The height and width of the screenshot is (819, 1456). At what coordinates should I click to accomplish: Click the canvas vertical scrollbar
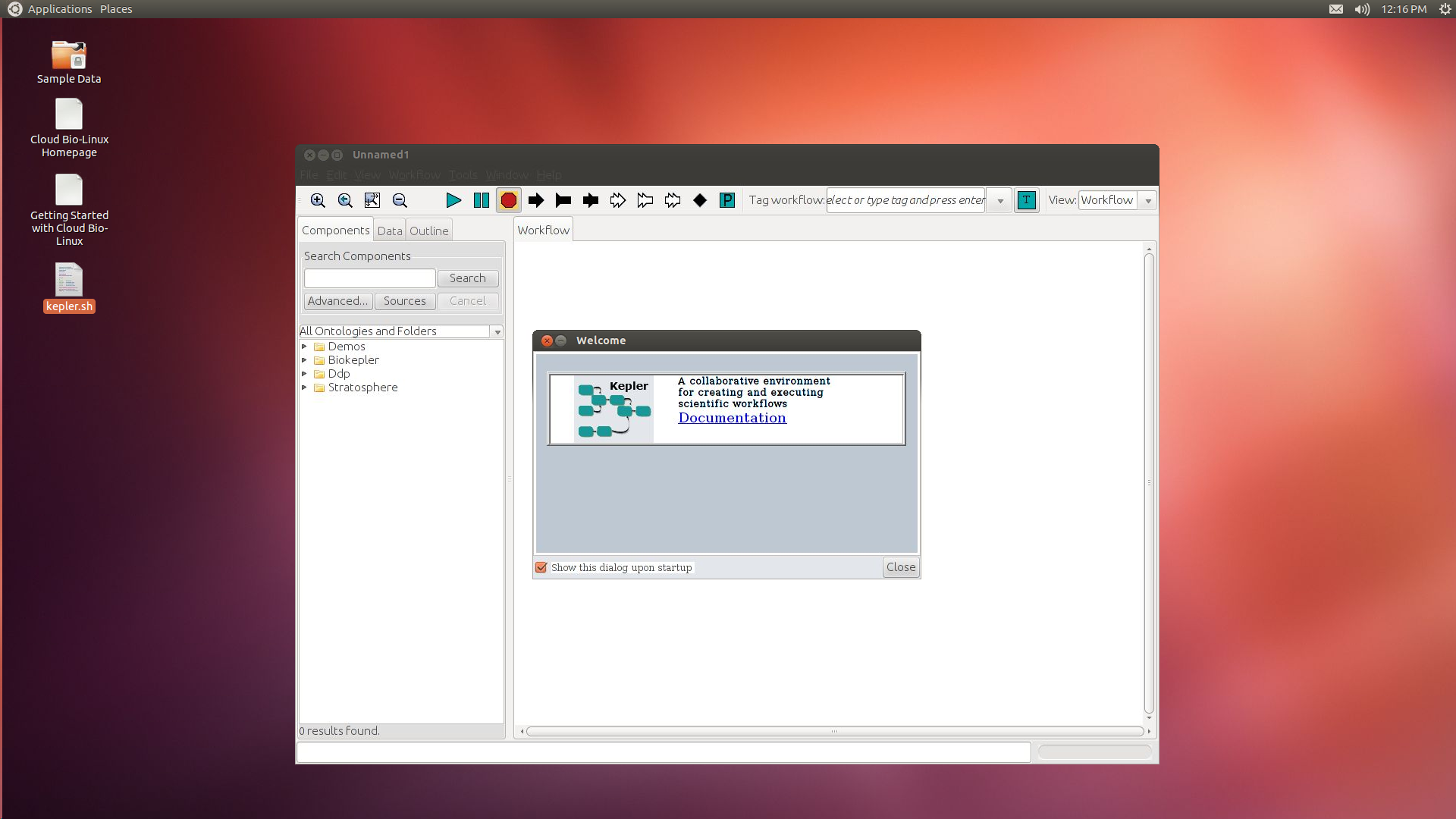point(1149,482)
